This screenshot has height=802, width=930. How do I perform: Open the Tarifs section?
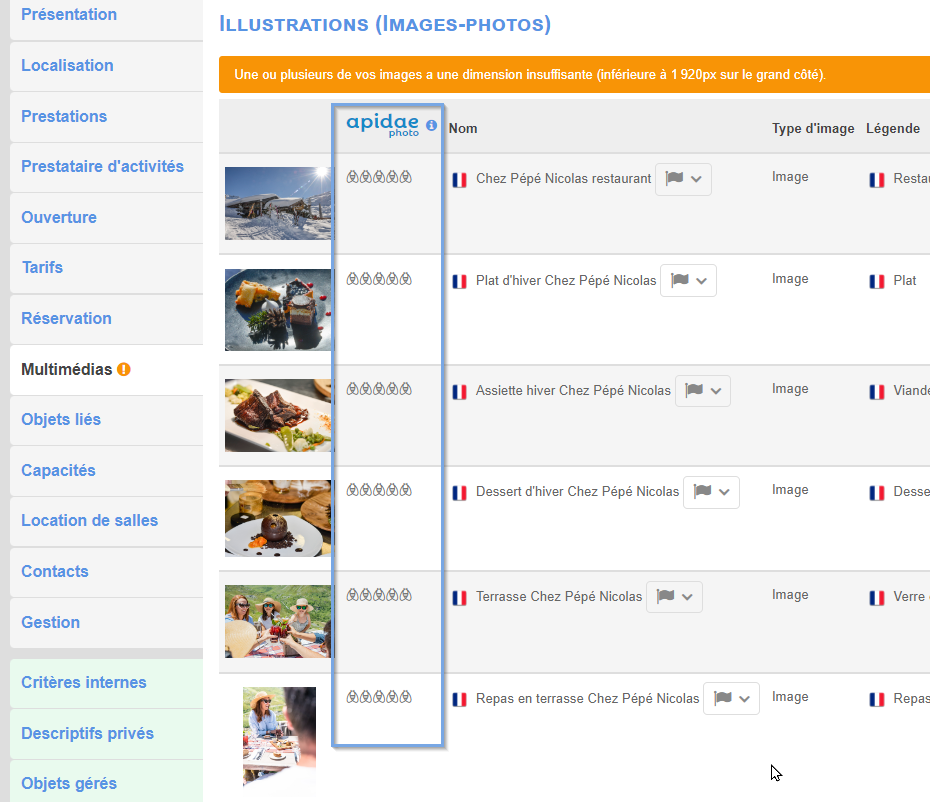coord(107,268)
